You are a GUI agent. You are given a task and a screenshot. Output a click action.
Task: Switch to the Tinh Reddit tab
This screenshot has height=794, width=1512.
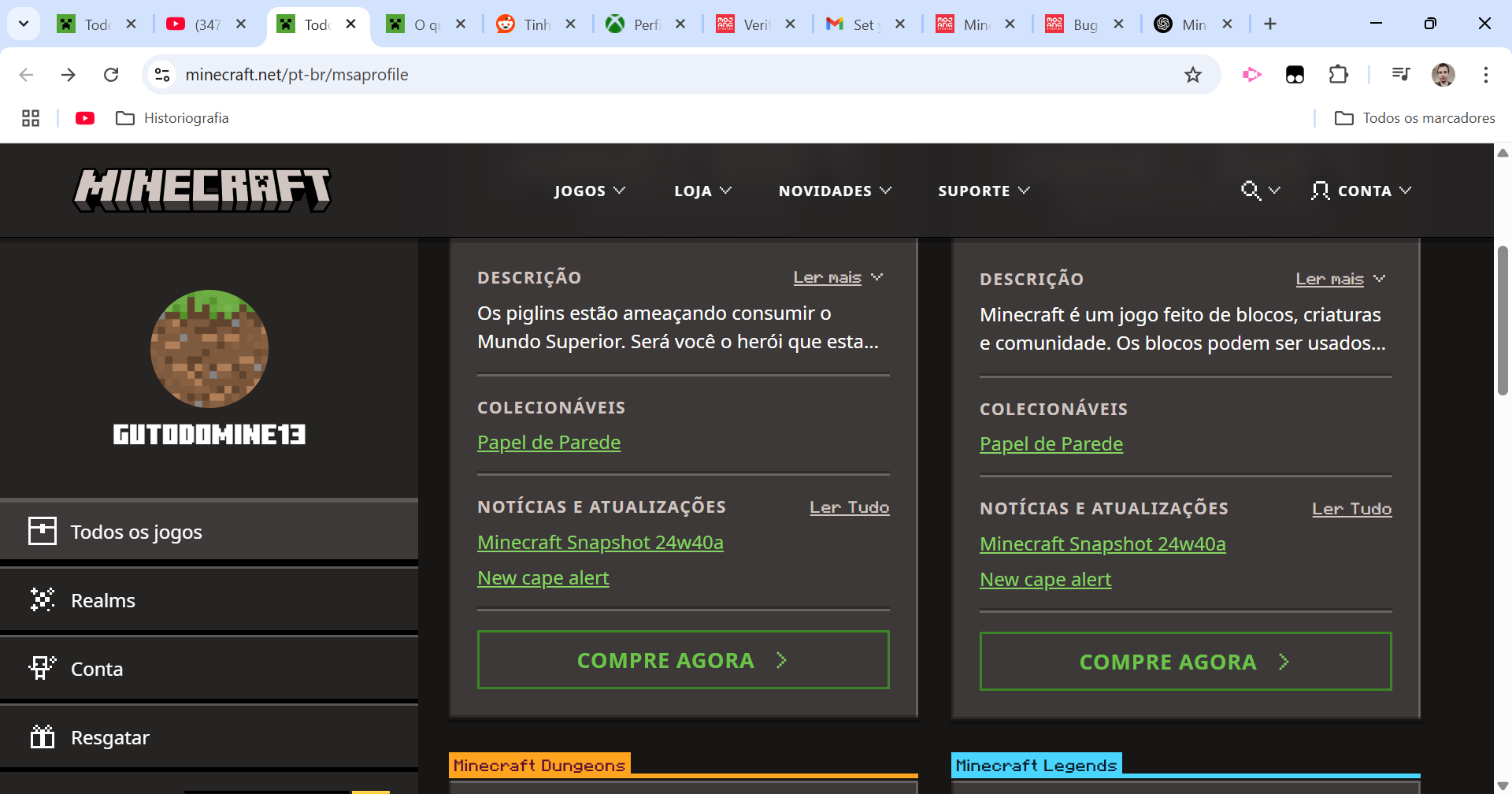point(524,24)
